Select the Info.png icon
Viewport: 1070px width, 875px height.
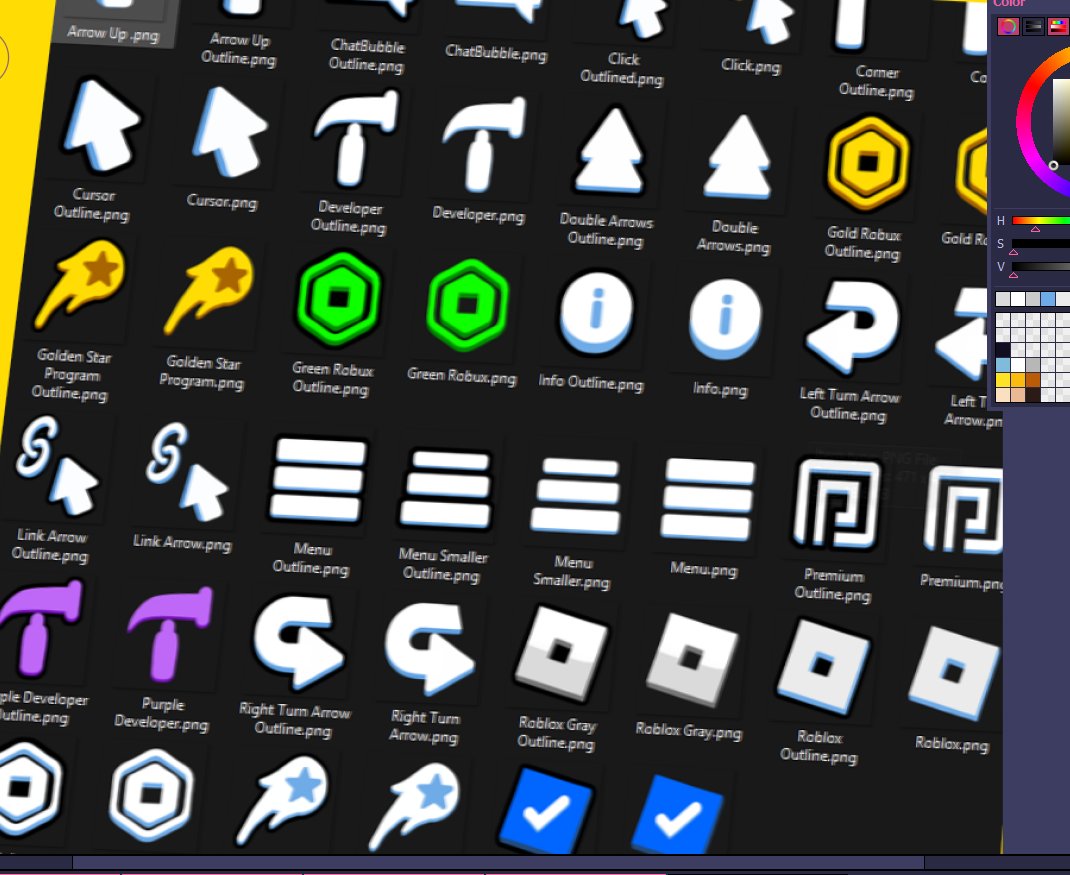point(725,318)
